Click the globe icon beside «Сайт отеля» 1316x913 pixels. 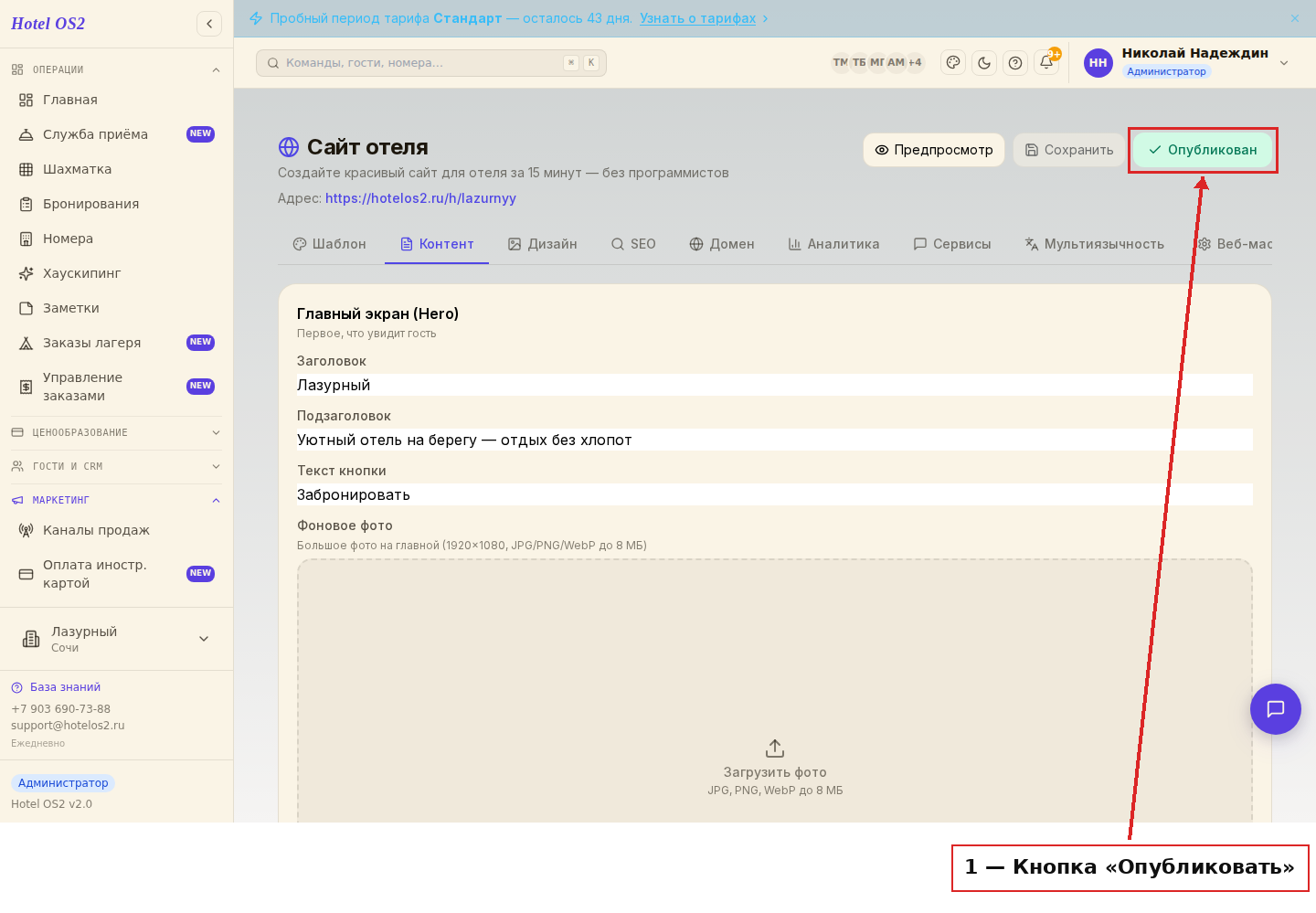289,147
